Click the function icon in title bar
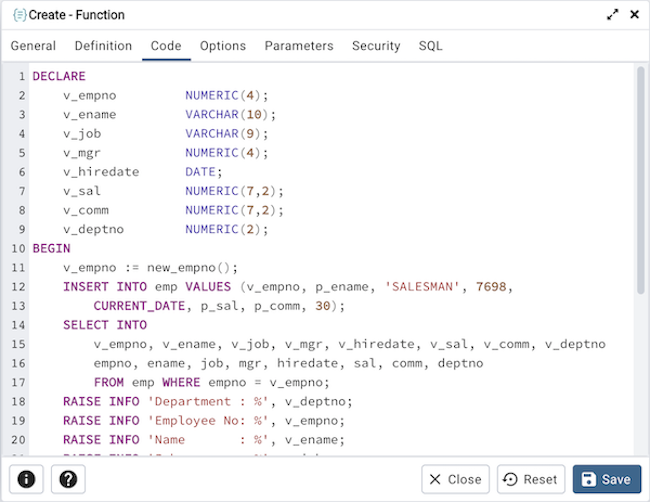Screen dimensions: 650x502 click(19, 15)
